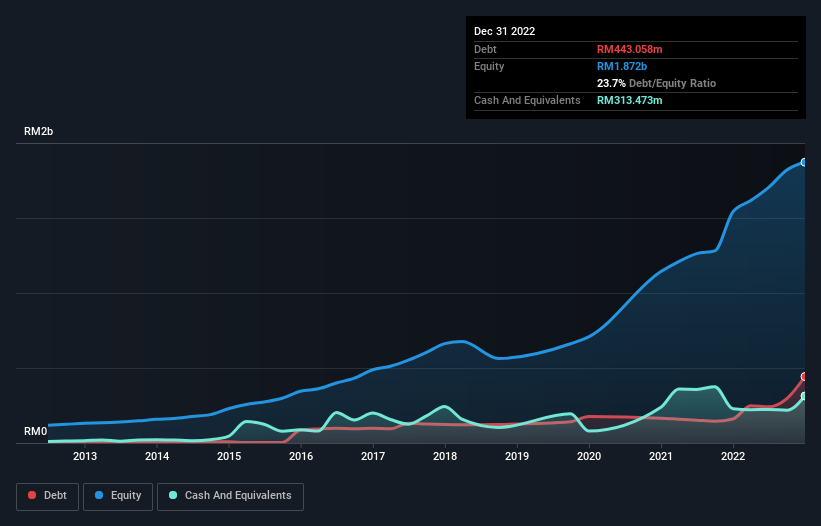Click the red Debt endpoint marker
Viewport: 821px width, 526px height.
[x=805, y=377]
